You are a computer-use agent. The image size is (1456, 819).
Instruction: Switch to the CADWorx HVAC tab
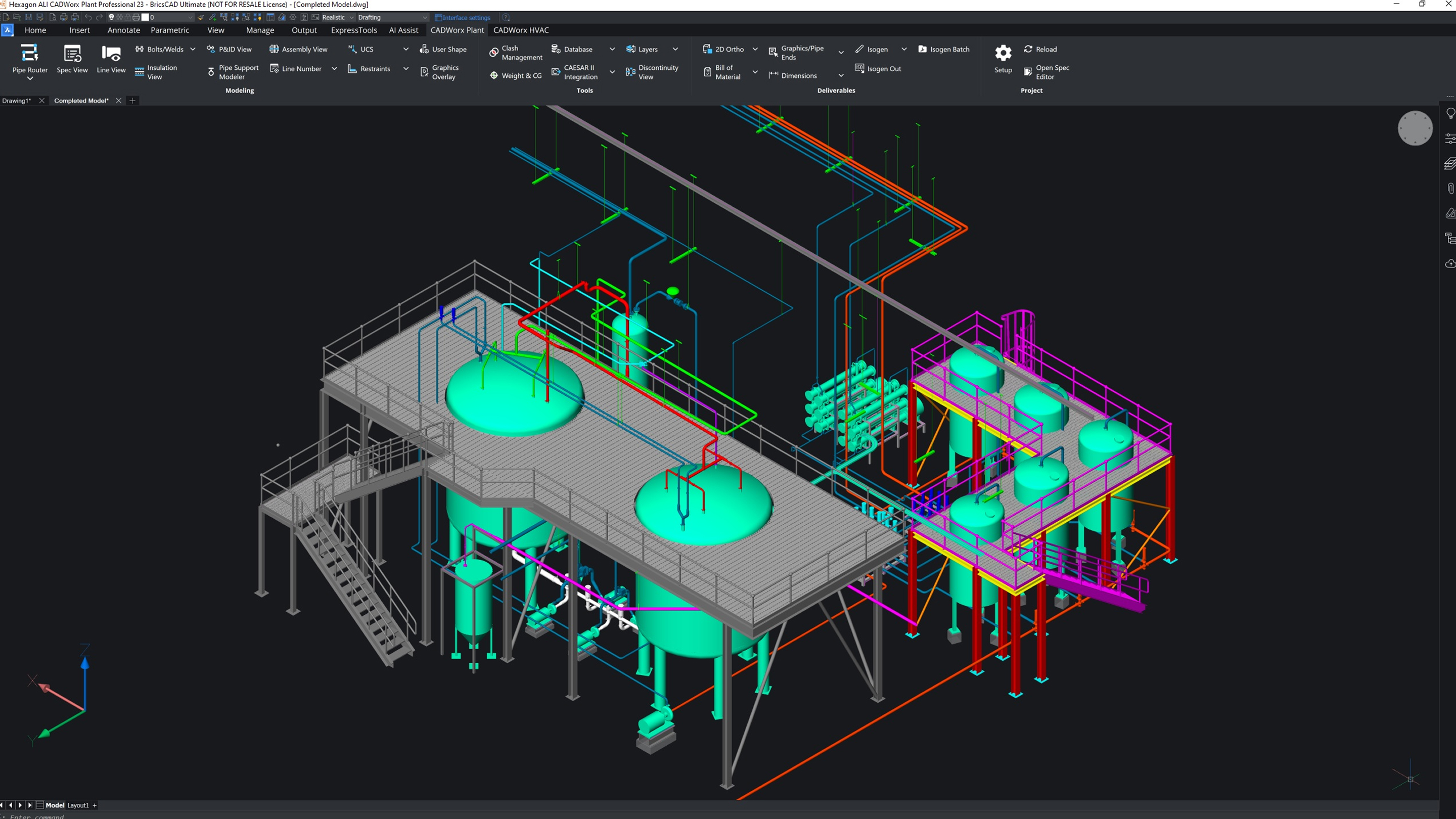521,30
